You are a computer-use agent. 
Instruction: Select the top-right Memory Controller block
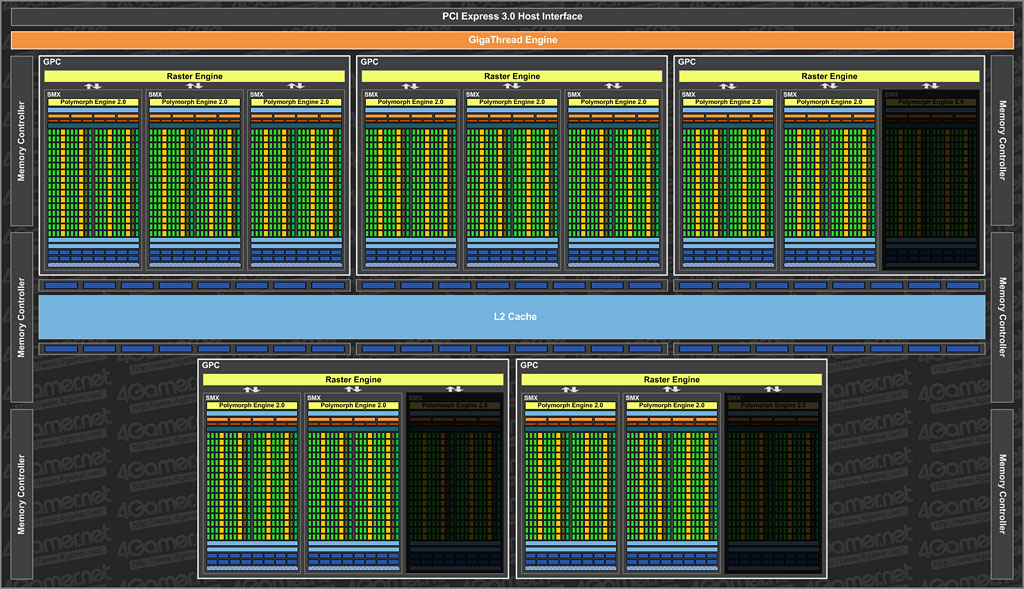[x=1003, y=140]
